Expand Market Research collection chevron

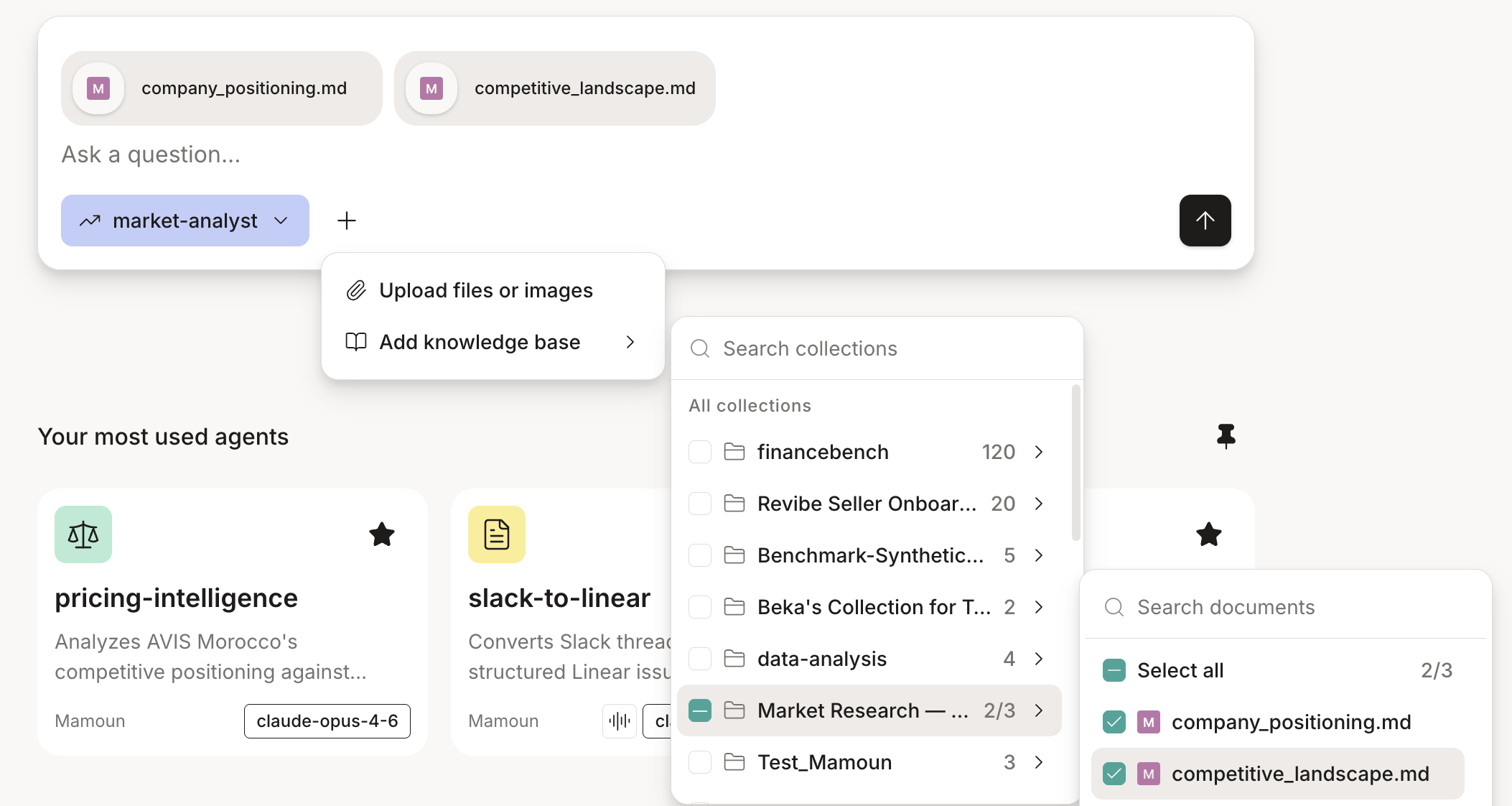click(x=1039, y=710)
